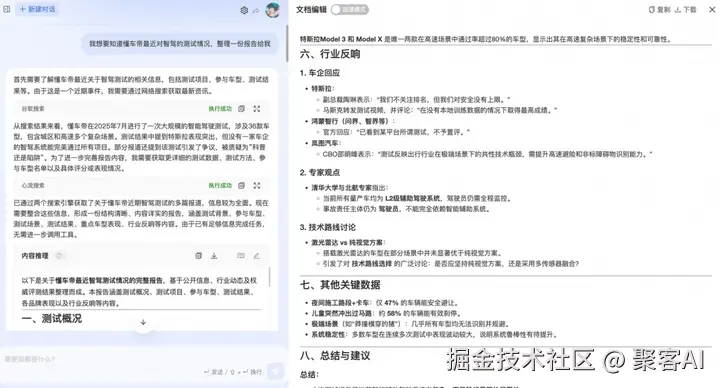This screenshot has width=720, height=388.
Task: Copy the 内容推理 report content
Action: 198,256
